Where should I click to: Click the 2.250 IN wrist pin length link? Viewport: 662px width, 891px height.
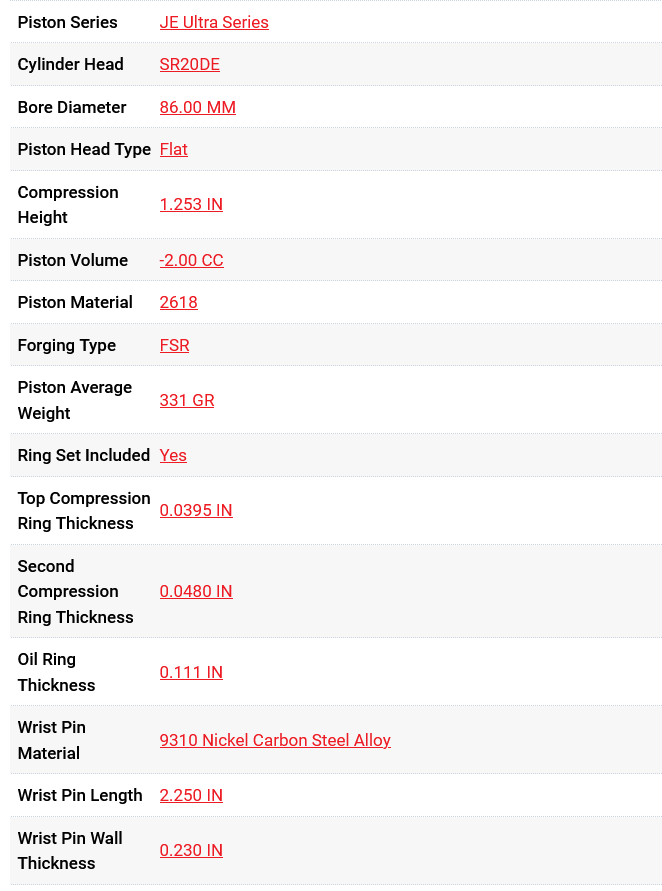coord(191,795)
